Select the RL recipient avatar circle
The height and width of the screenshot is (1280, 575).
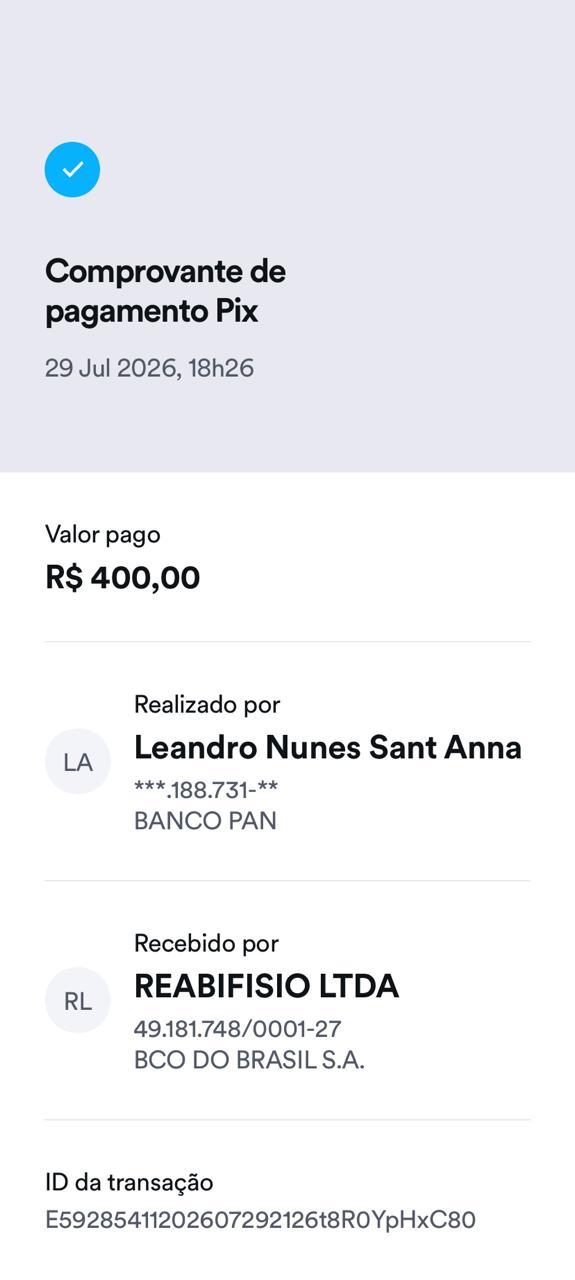pyautogui.click(x=78, y=1000)
